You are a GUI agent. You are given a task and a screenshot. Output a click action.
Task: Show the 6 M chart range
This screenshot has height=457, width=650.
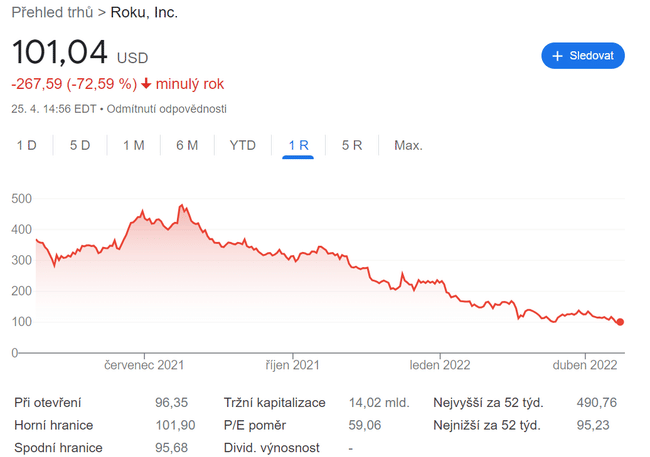pos(187,145)
